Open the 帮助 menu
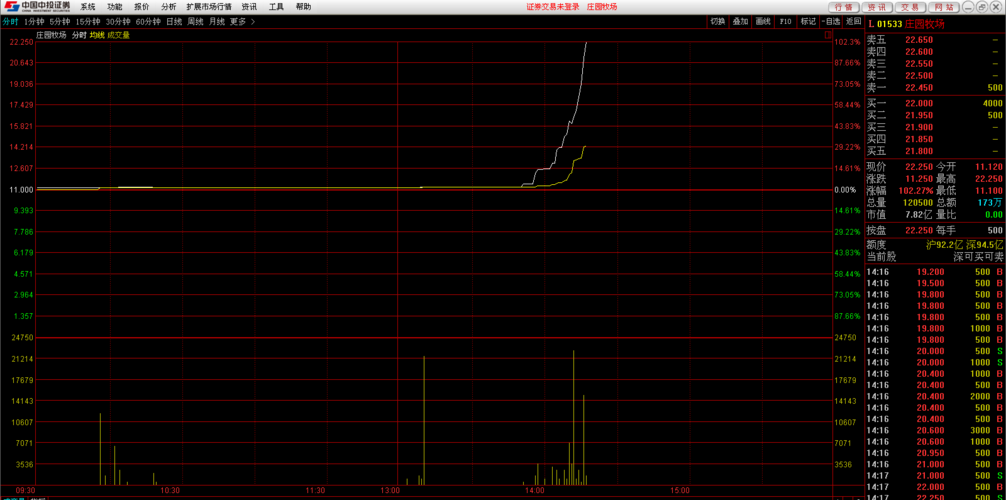 [x=303, y=7]
